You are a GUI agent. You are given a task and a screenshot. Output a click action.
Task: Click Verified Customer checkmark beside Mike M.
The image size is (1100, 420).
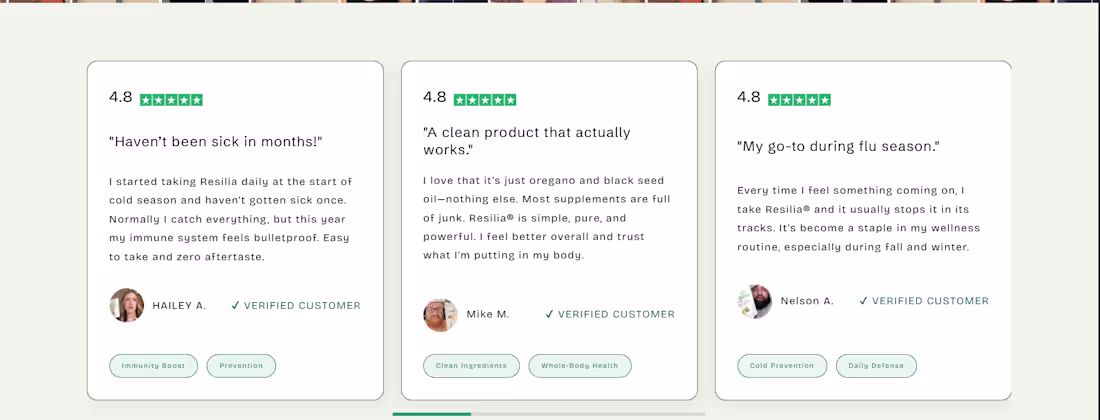[550, 314]
